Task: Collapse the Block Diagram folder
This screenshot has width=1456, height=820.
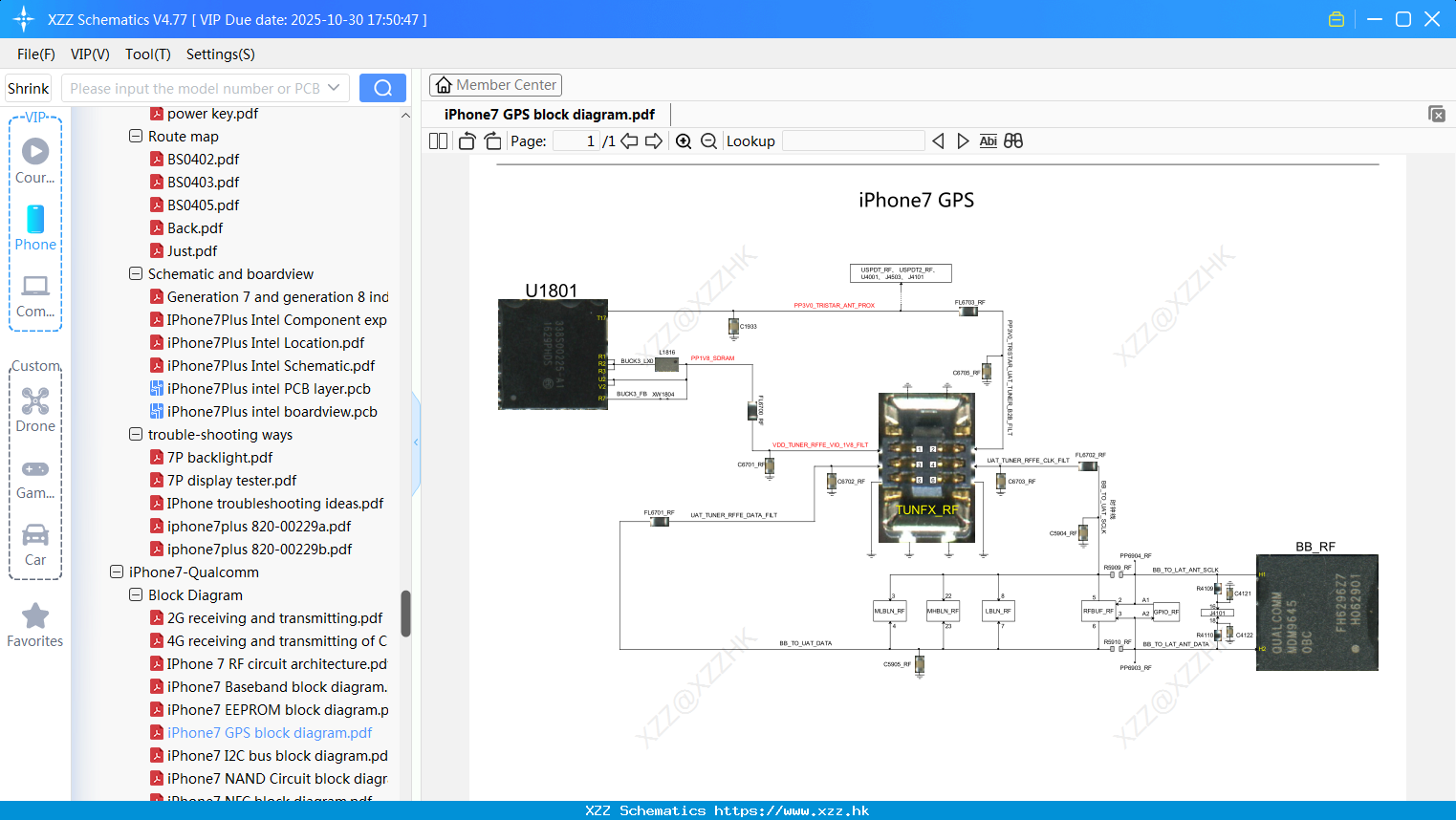Action: click(136, 595)
